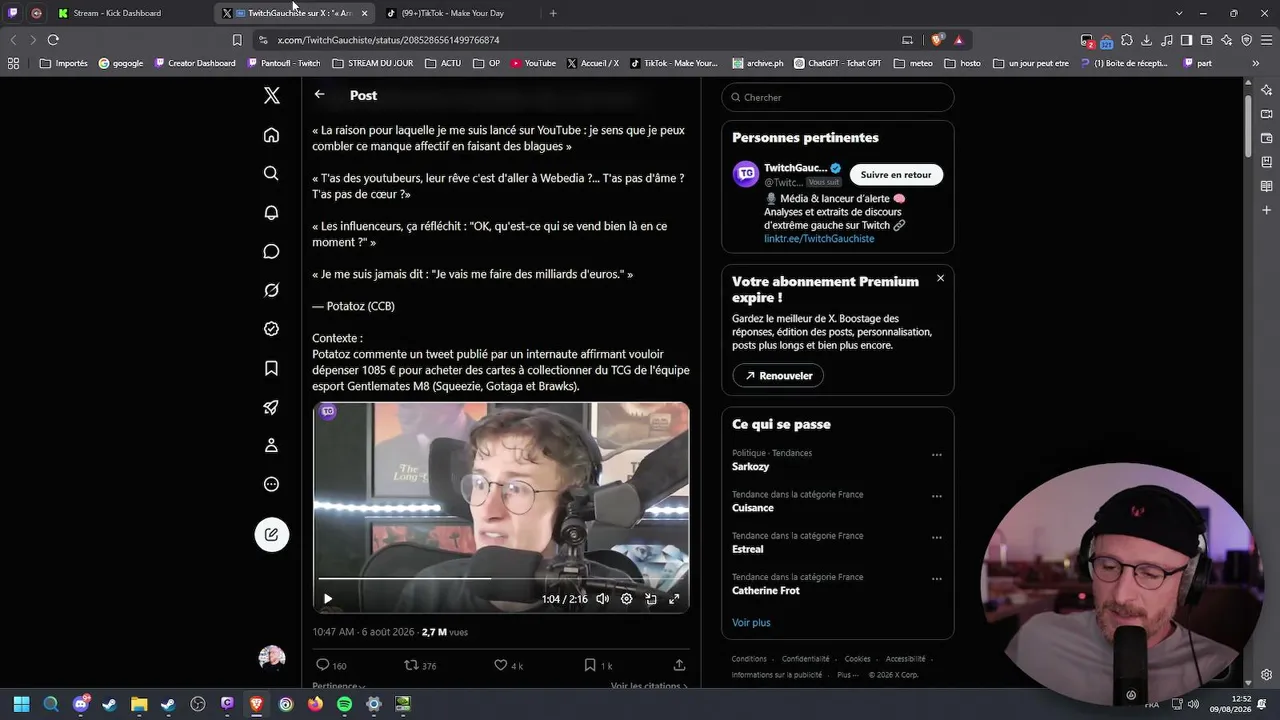The width and height of the screenshot is (1280, 720).
Task: Open the STREAM DU JOUR bookmarks folder
Action: pos(372,63)
